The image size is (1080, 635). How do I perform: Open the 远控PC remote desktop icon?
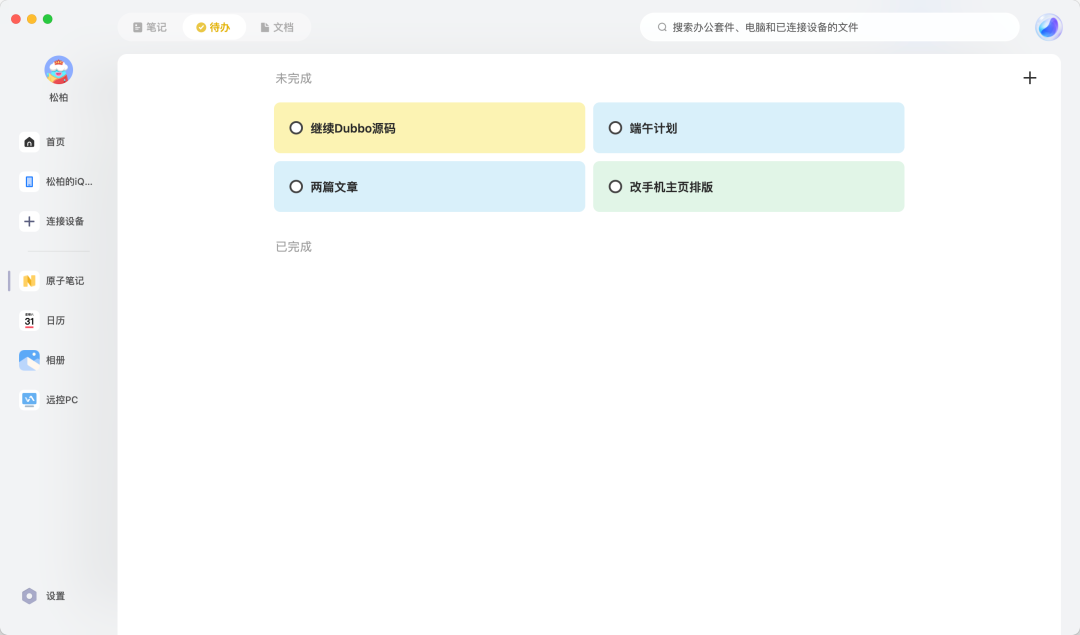point(29,399)
